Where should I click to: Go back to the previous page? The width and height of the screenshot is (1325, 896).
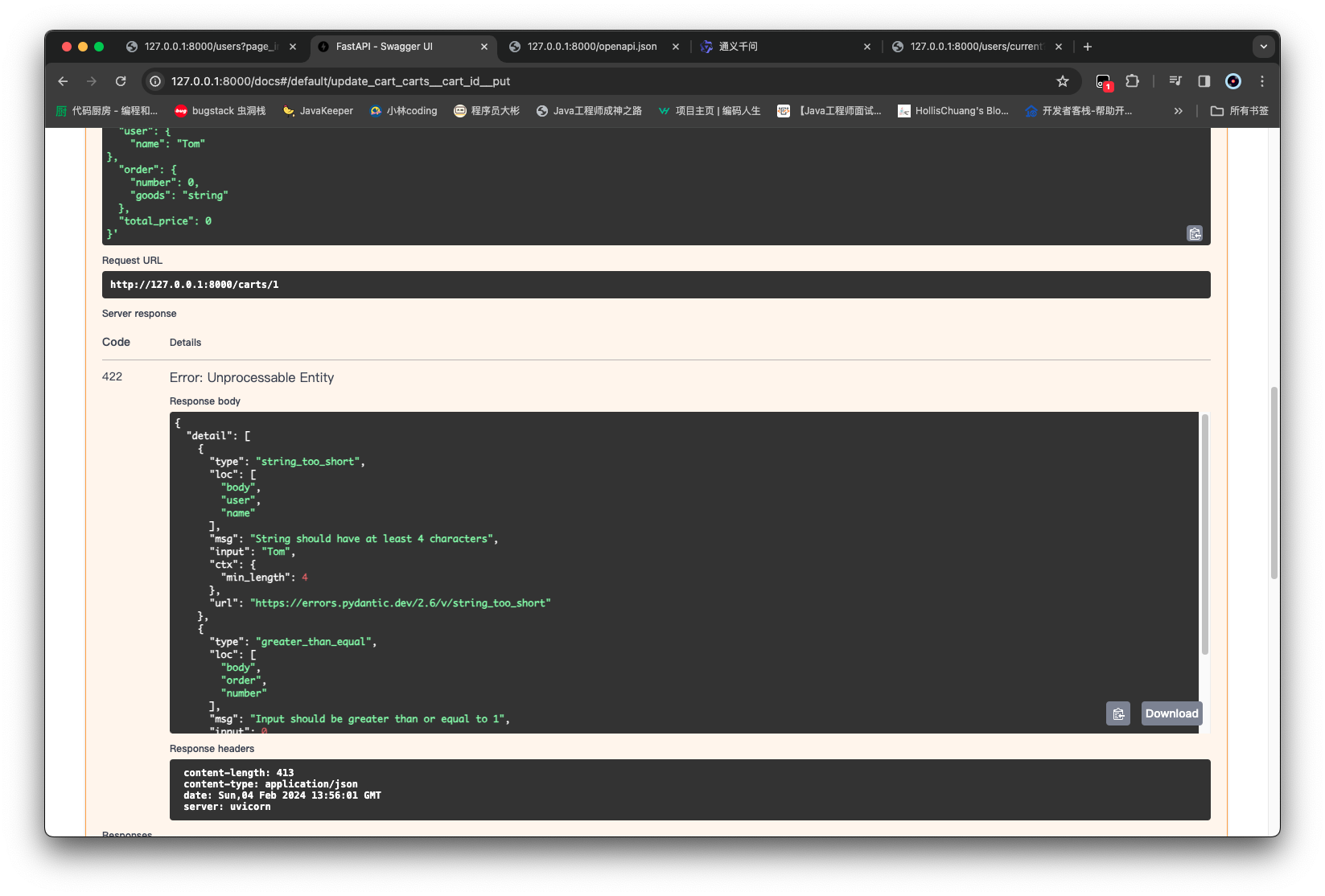point(63,81)
